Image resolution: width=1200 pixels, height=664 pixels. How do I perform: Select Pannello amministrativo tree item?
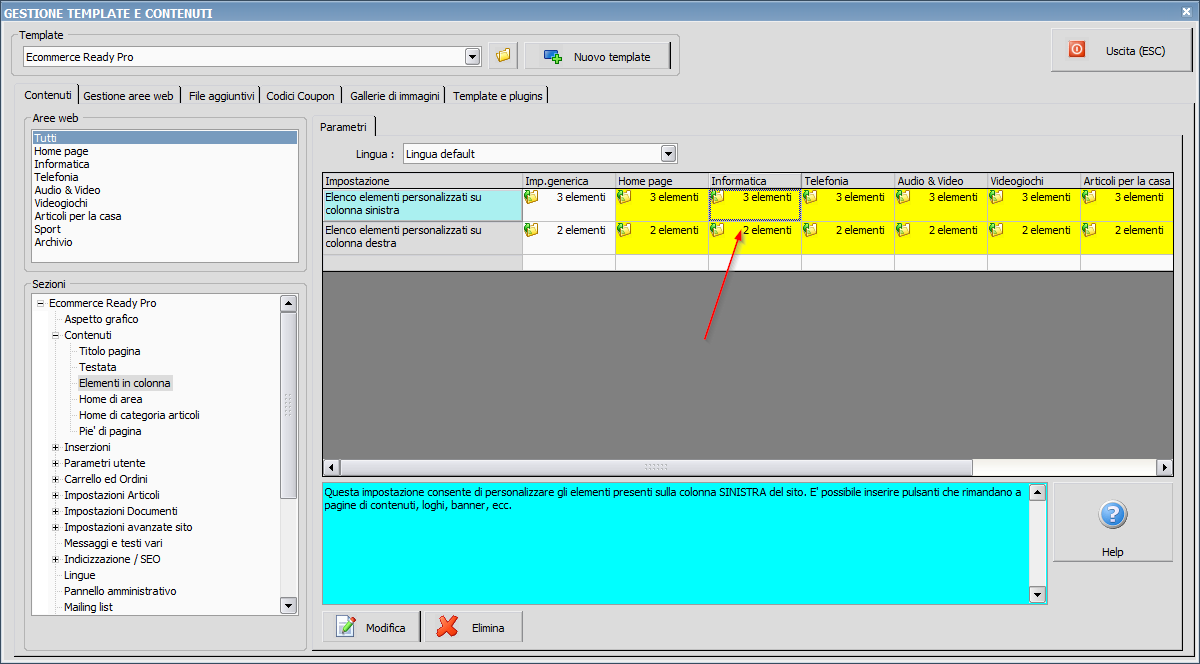pos(120,591)
